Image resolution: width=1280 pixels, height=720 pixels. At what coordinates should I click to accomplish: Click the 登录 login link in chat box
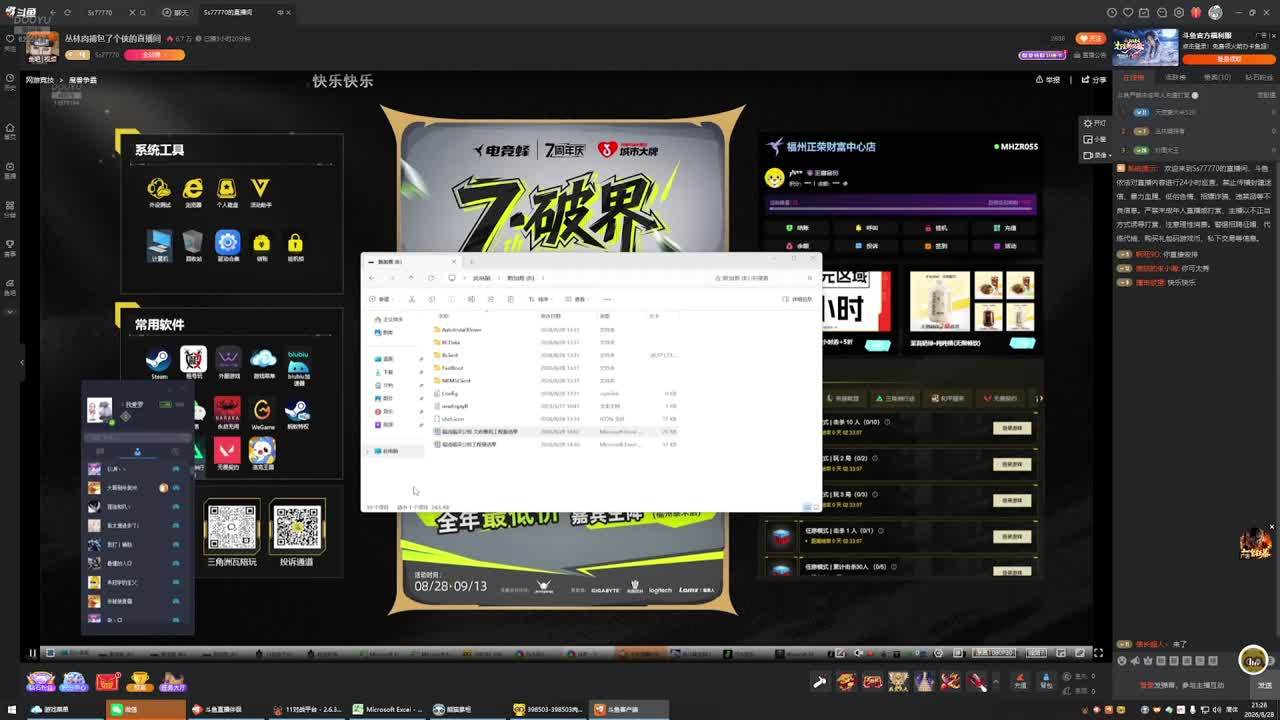pyautogui.click(x=1145, y=686)
